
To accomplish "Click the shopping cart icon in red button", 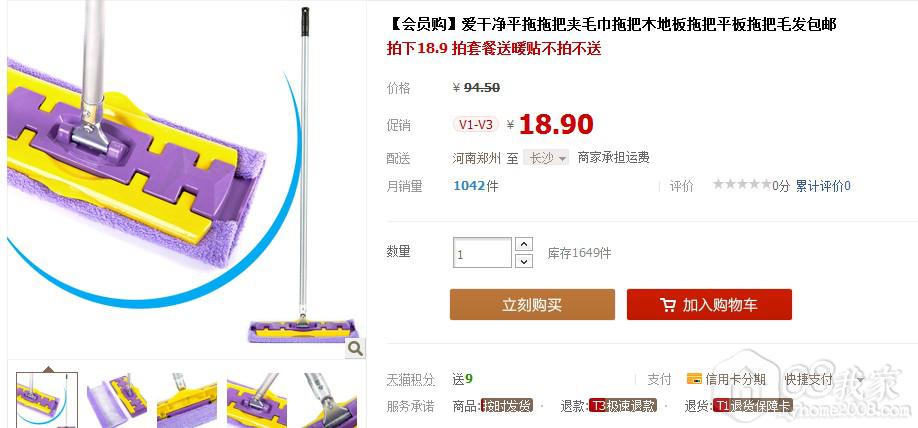I will [x=667, y=305].
